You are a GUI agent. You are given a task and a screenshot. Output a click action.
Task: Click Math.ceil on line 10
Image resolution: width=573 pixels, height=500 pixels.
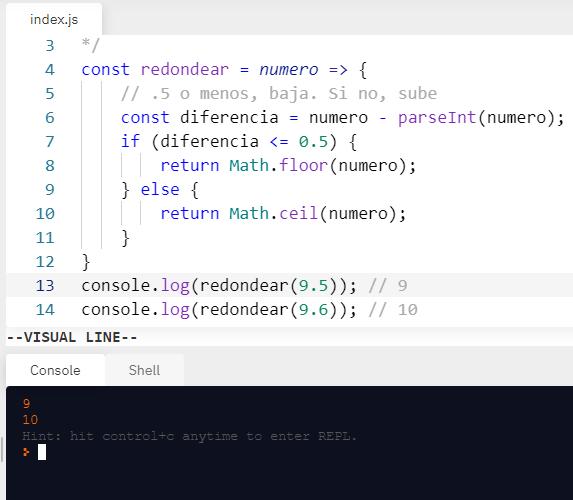tap(273, 214)
